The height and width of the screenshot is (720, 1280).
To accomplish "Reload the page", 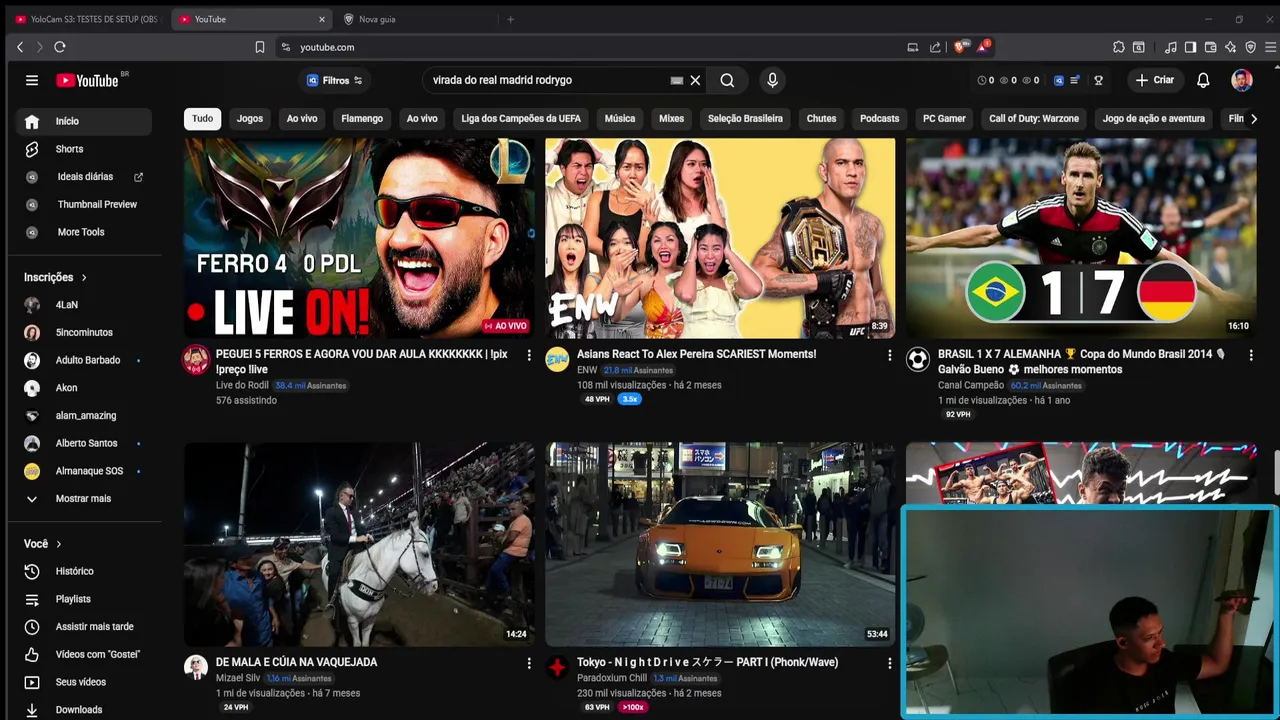I will tap(60, 47).
